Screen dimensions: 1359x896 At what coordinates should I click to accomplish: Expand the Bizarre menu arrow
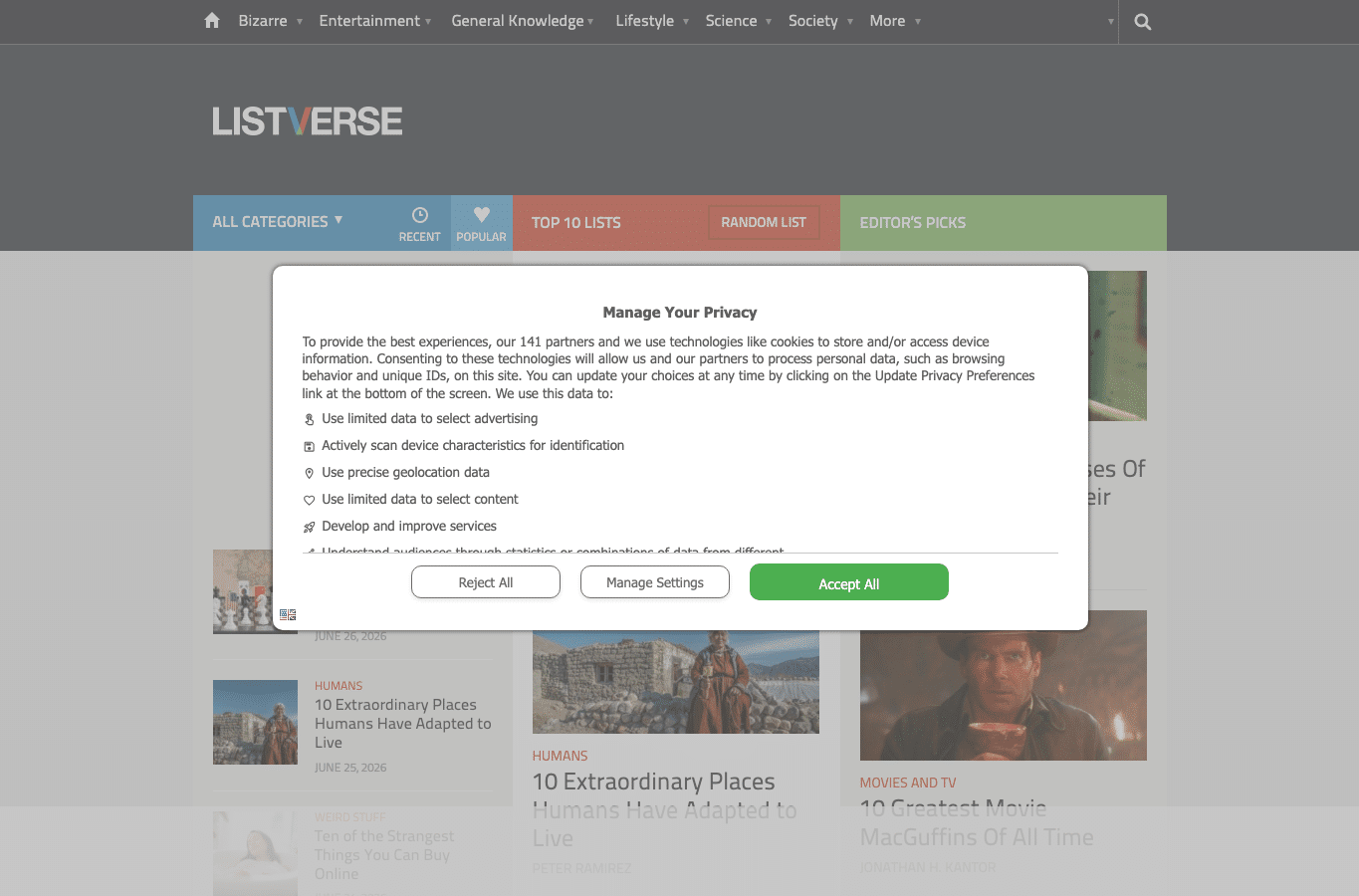click(x=299, y=22)
